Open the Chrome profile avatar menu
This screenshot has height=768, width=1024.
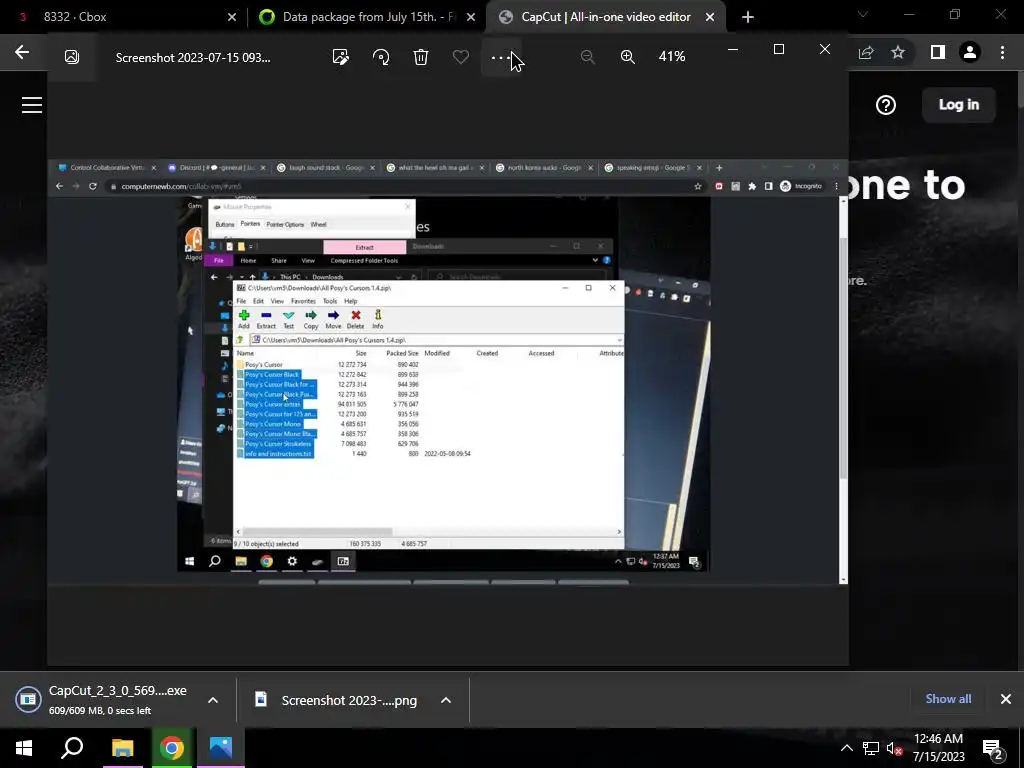(970, 52)
